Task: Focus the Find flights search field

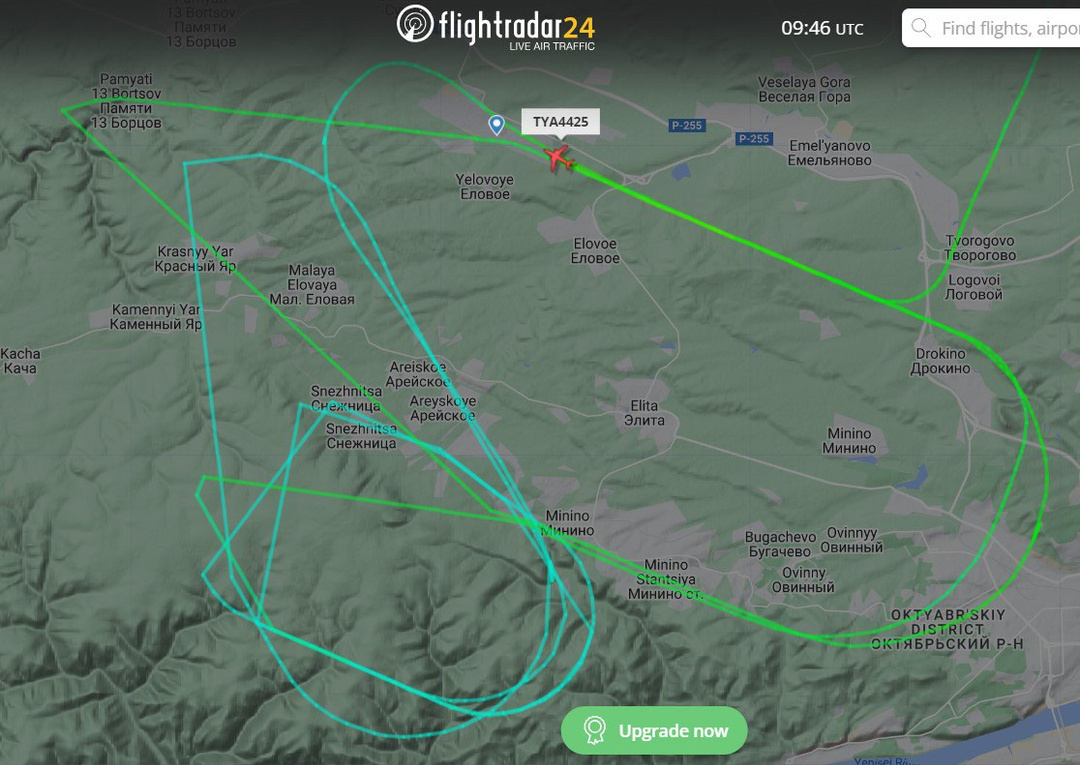Action: pyautogui.click(x=991, y=28)
